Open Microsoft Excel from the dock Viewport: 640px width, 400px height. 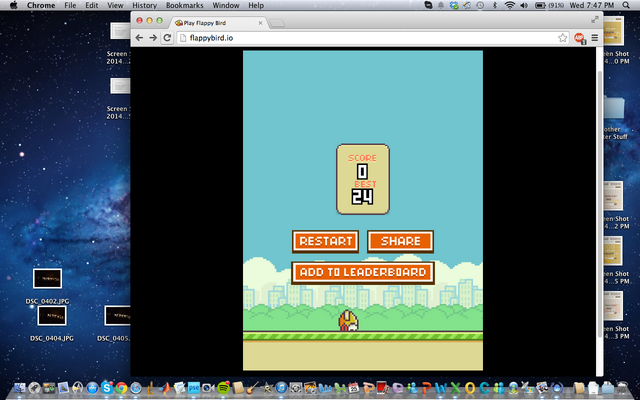tap(455, 388)
